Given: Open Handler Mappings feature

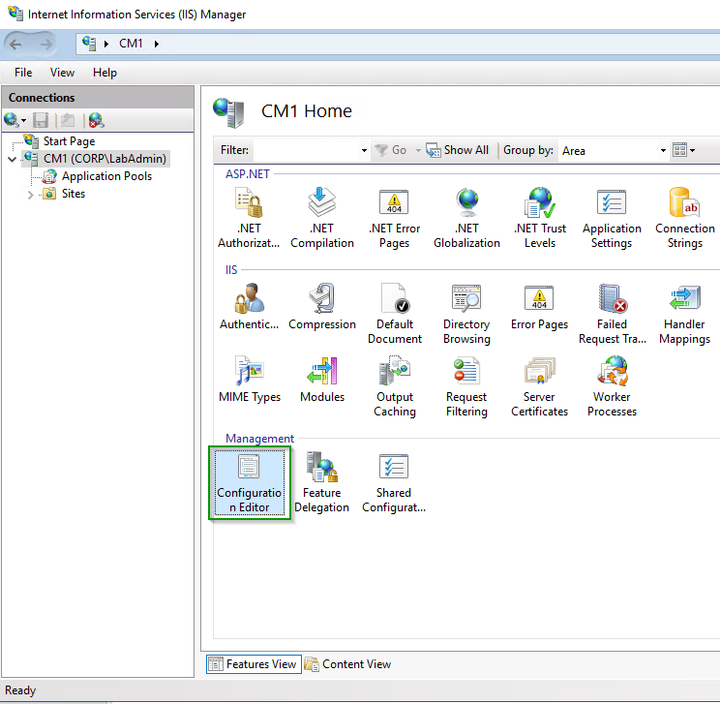Looking at the screenshot, I should 685,314.
